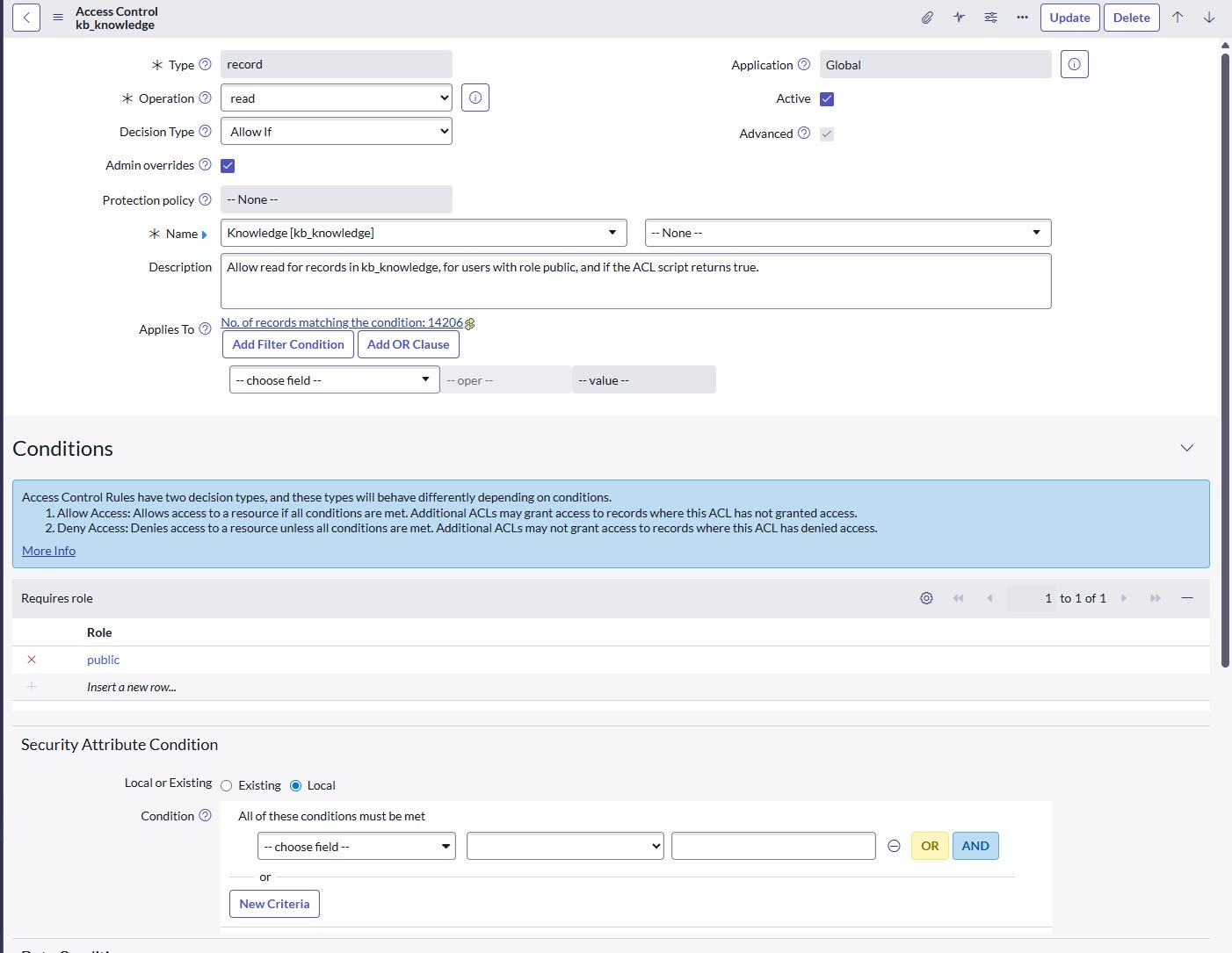Click the Update button
The width and height of the screenshot is (1232, 953).
tap(1069, 18)
